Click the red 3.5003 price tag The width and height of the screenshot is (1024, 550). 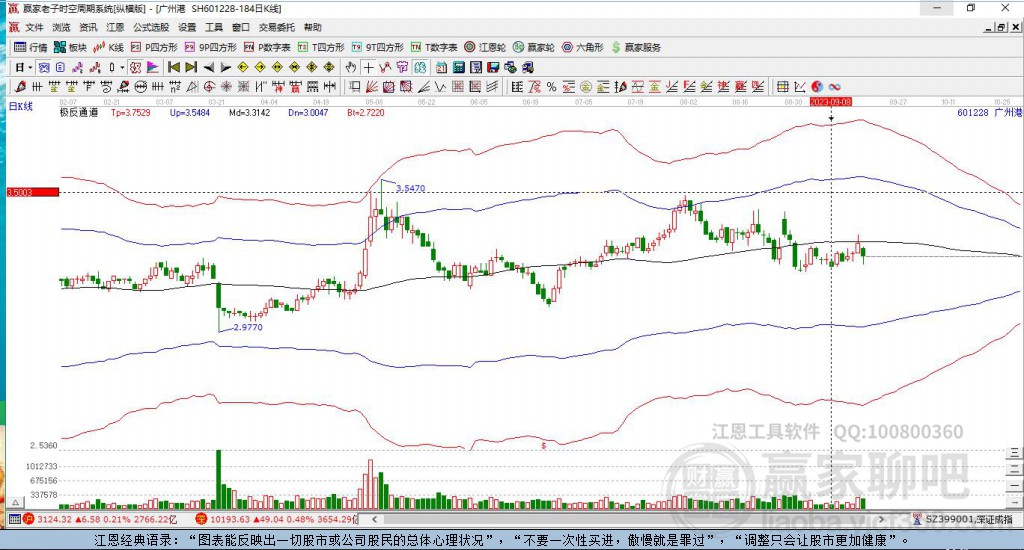coord(33,192)
